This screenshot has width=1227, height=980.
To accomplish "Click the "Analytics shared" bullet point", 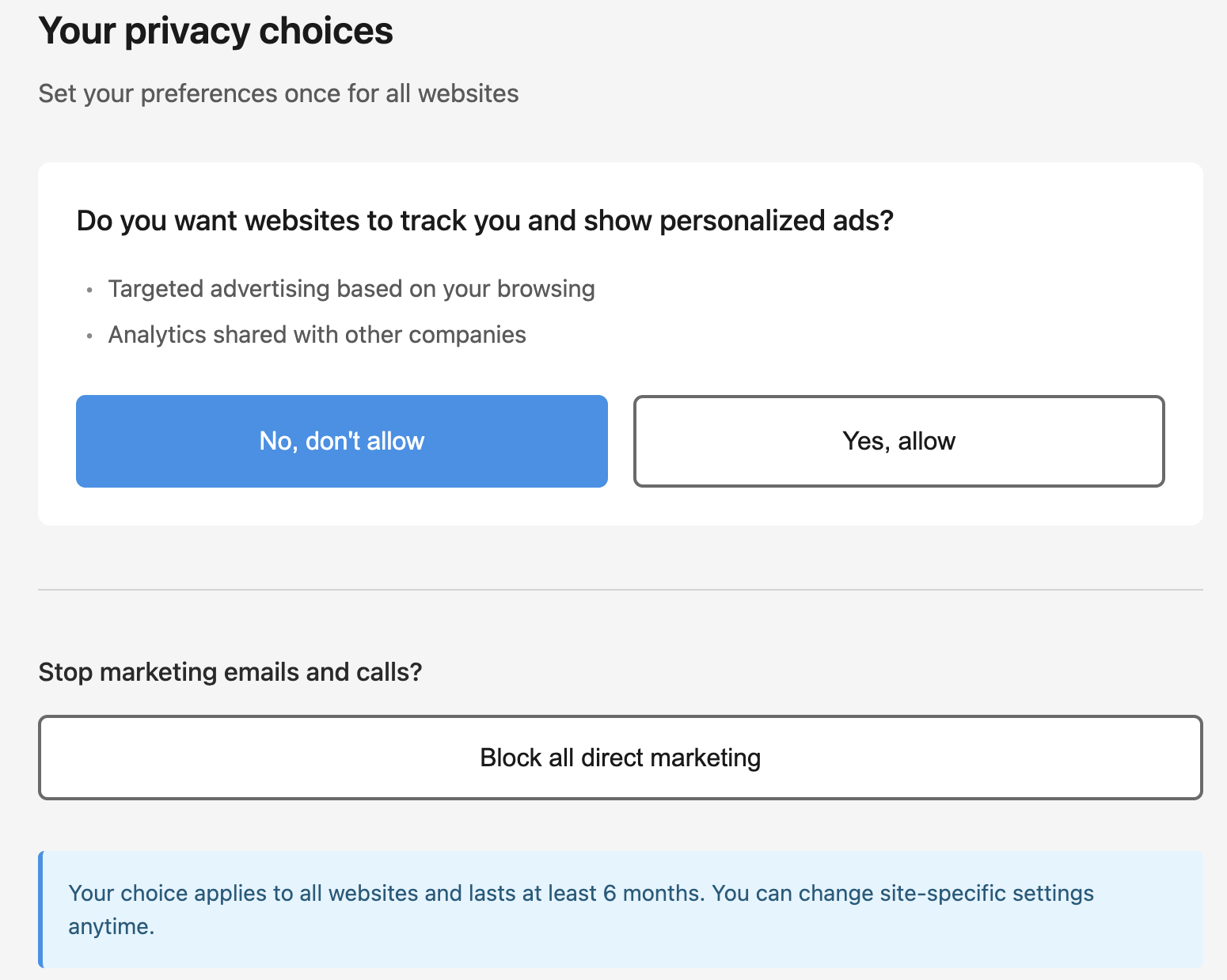I will pyautogui.click(x=317, y=334).
